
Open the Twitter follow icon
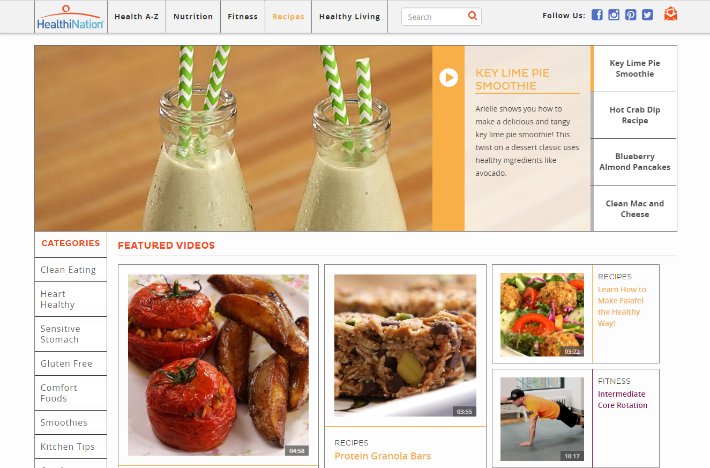(648, 15)
